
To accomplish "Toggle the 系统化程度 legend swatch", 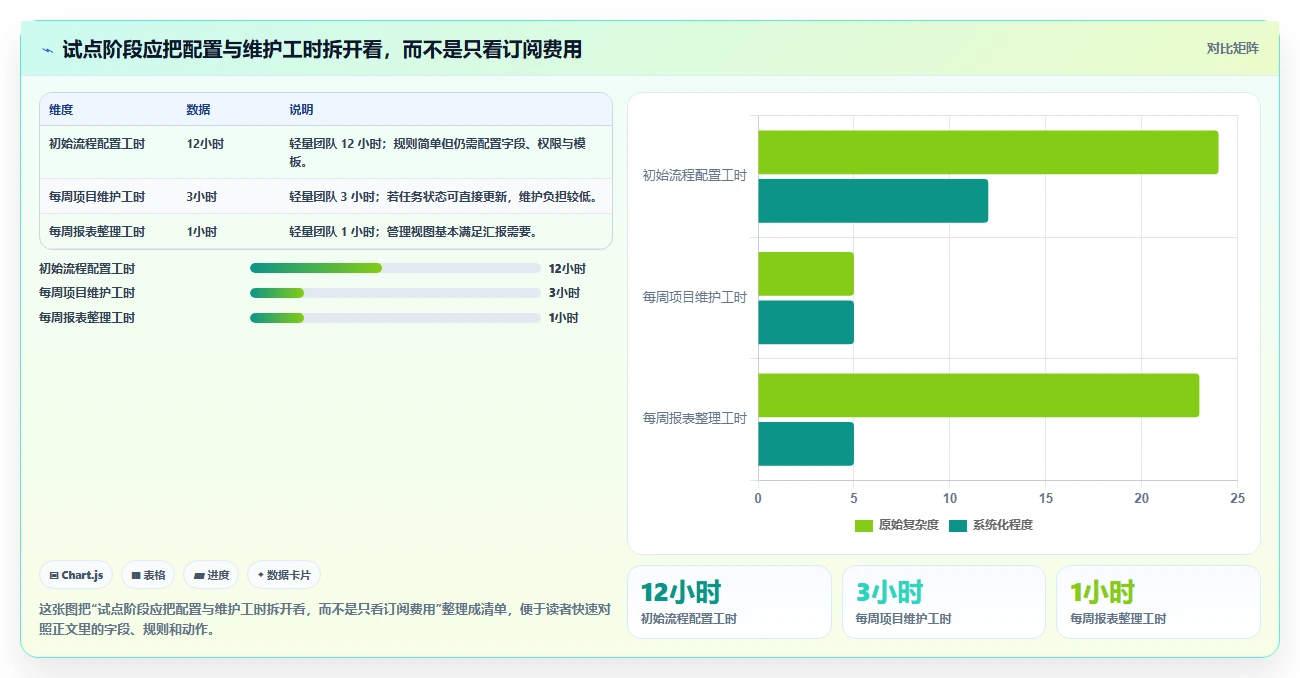I will coord(958,525).
